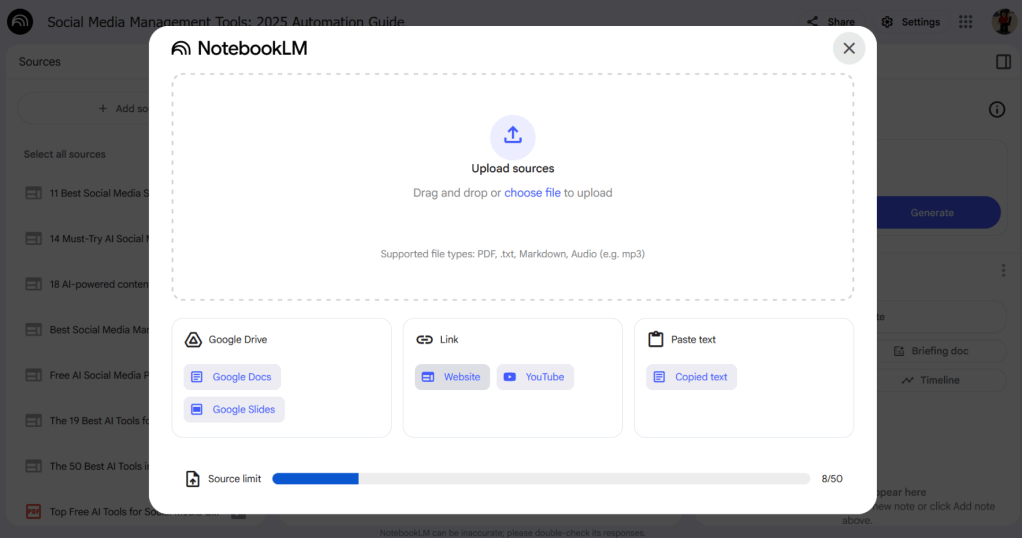Screen dimensions: 1022x538
Task: Click the upload arrow icon
Action: (x=513, y=136)
